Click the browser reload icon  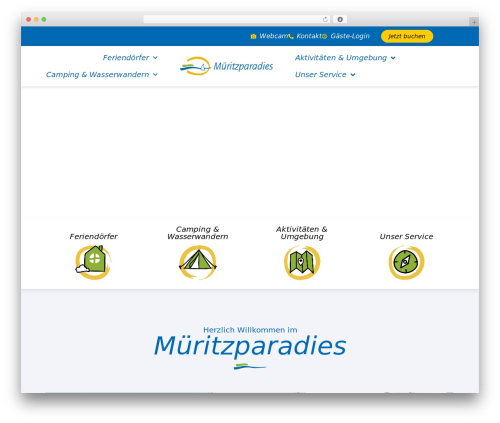point(325,20)
